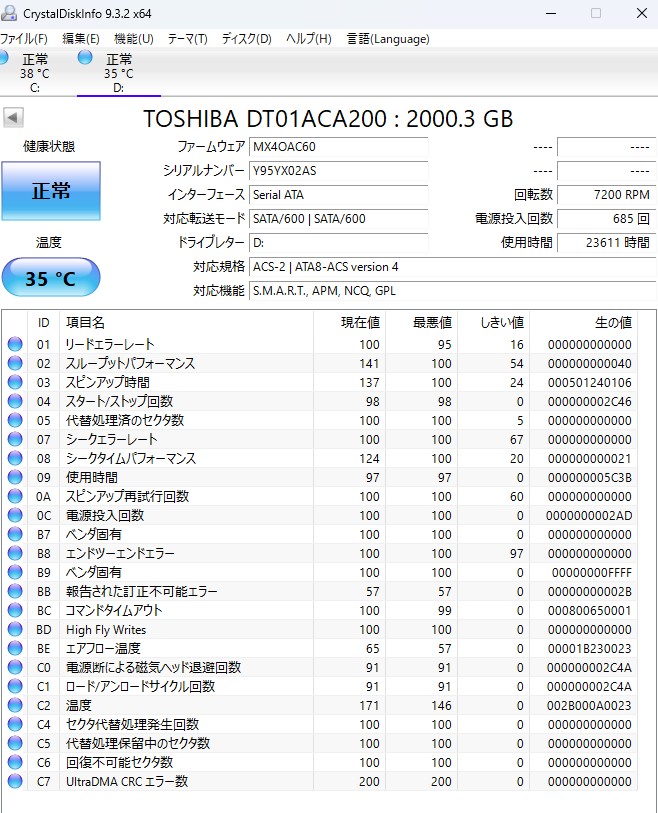The width and height of the screenshot is (658, 813).
Task: Click the status icon for ID B9 ベンダ固有
Action: click(15, 572)
